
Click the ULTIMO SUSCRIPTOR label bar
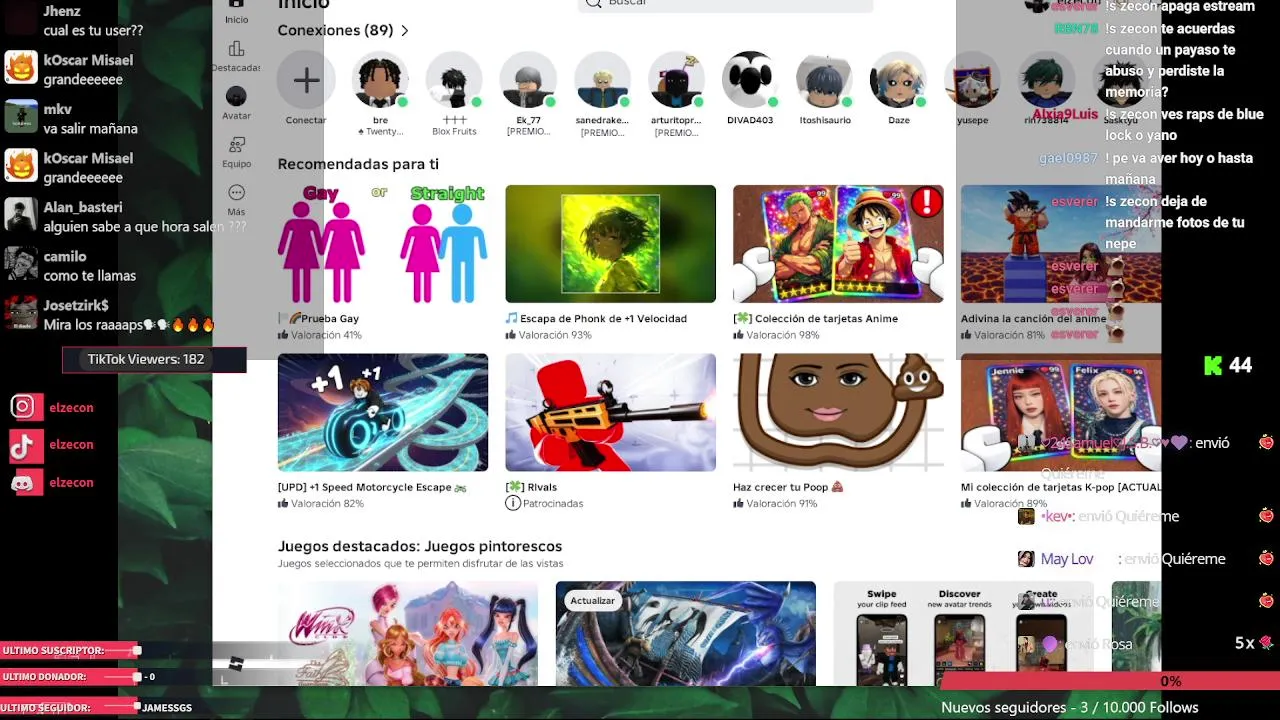point(70,651)
